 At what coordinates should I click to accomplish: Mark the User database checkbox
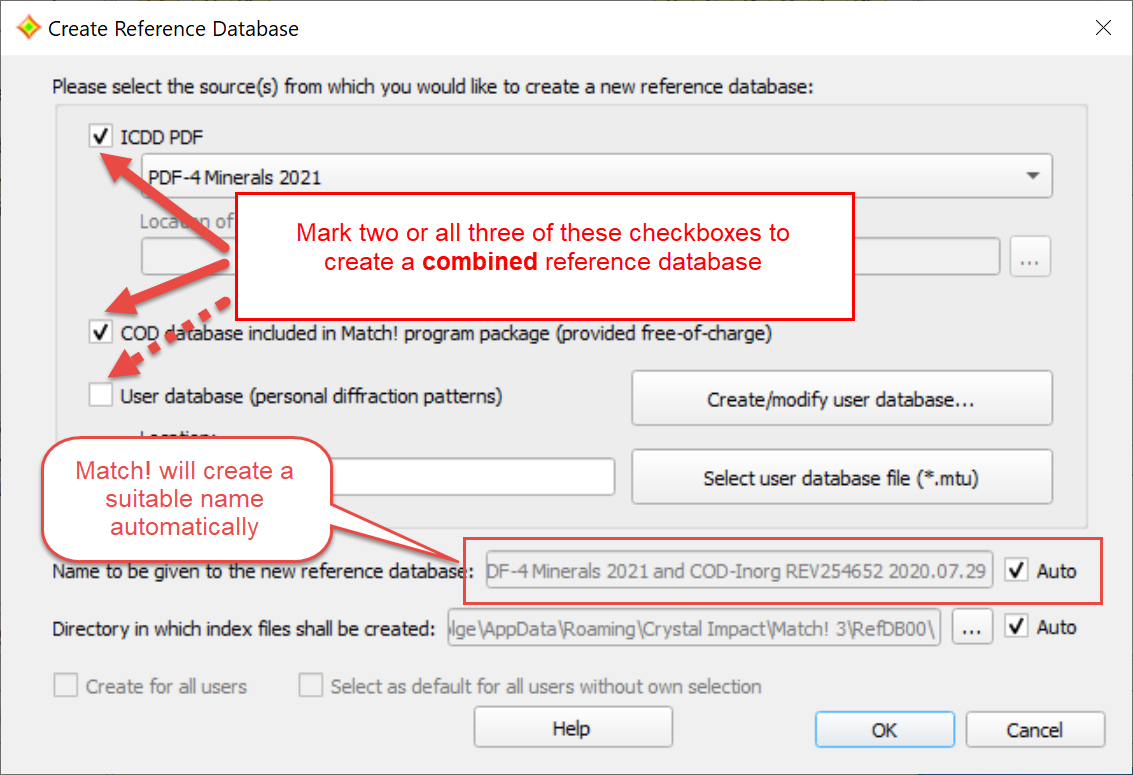[99, 394]
